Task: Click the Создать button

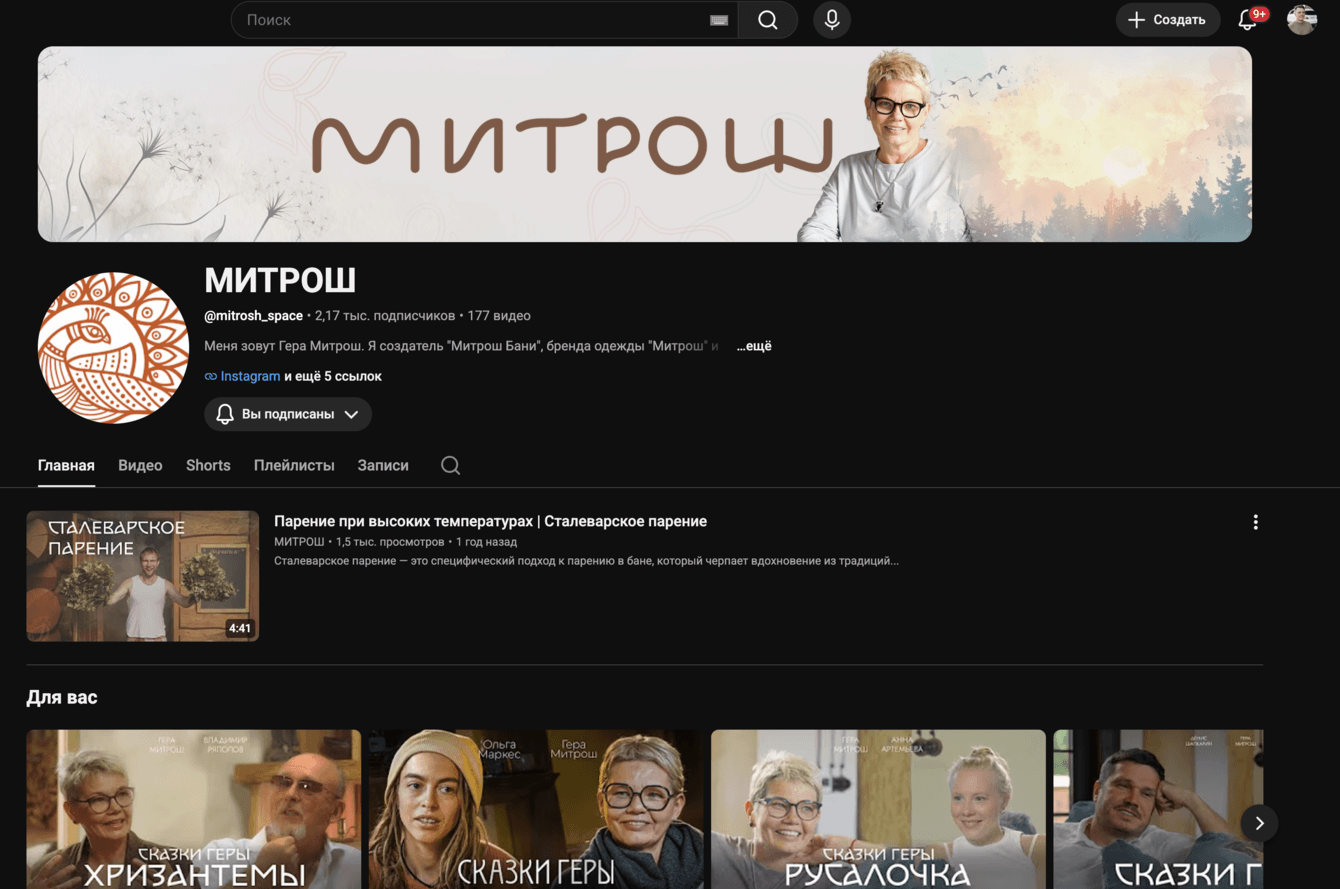Action: tap(1167, 20)
